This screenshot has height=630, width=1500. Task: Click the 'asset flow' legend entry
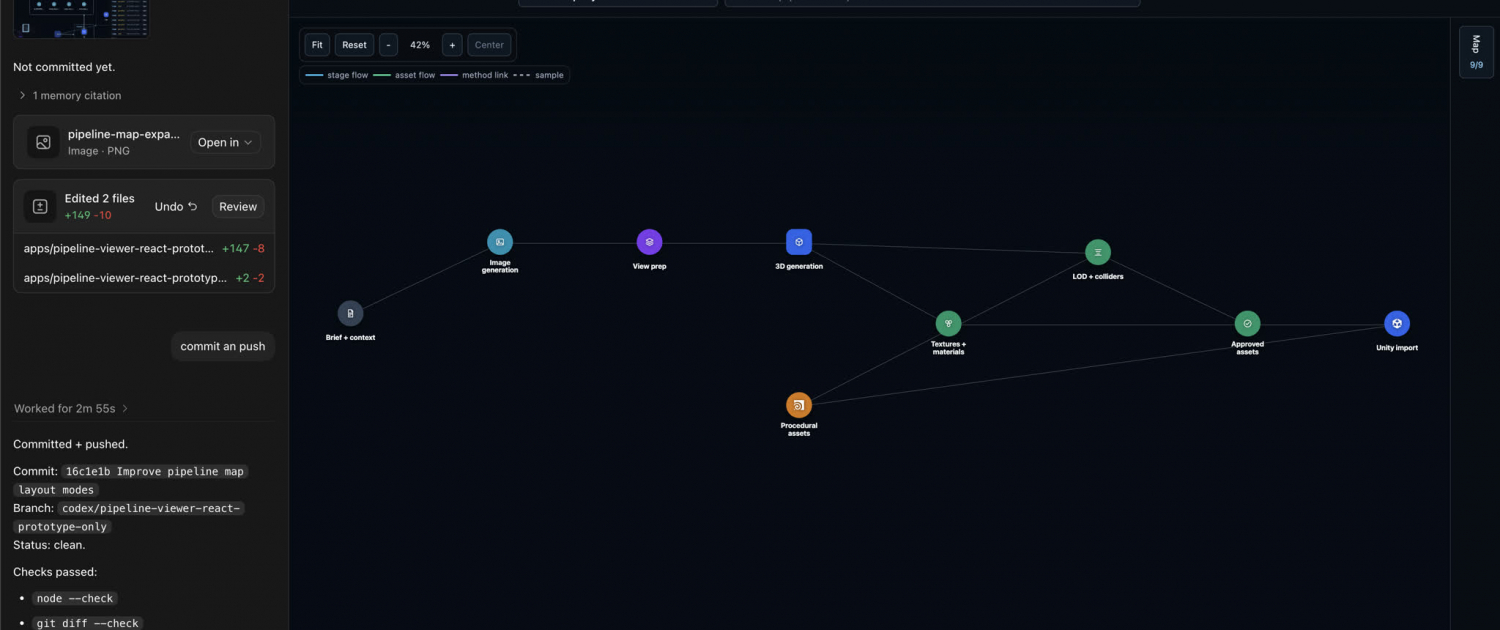click(x=404, y=75)
